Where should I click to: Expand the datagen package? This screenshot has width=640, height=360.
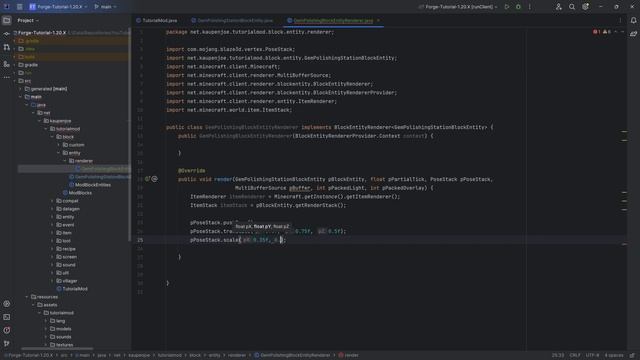[x=52, y=209]
